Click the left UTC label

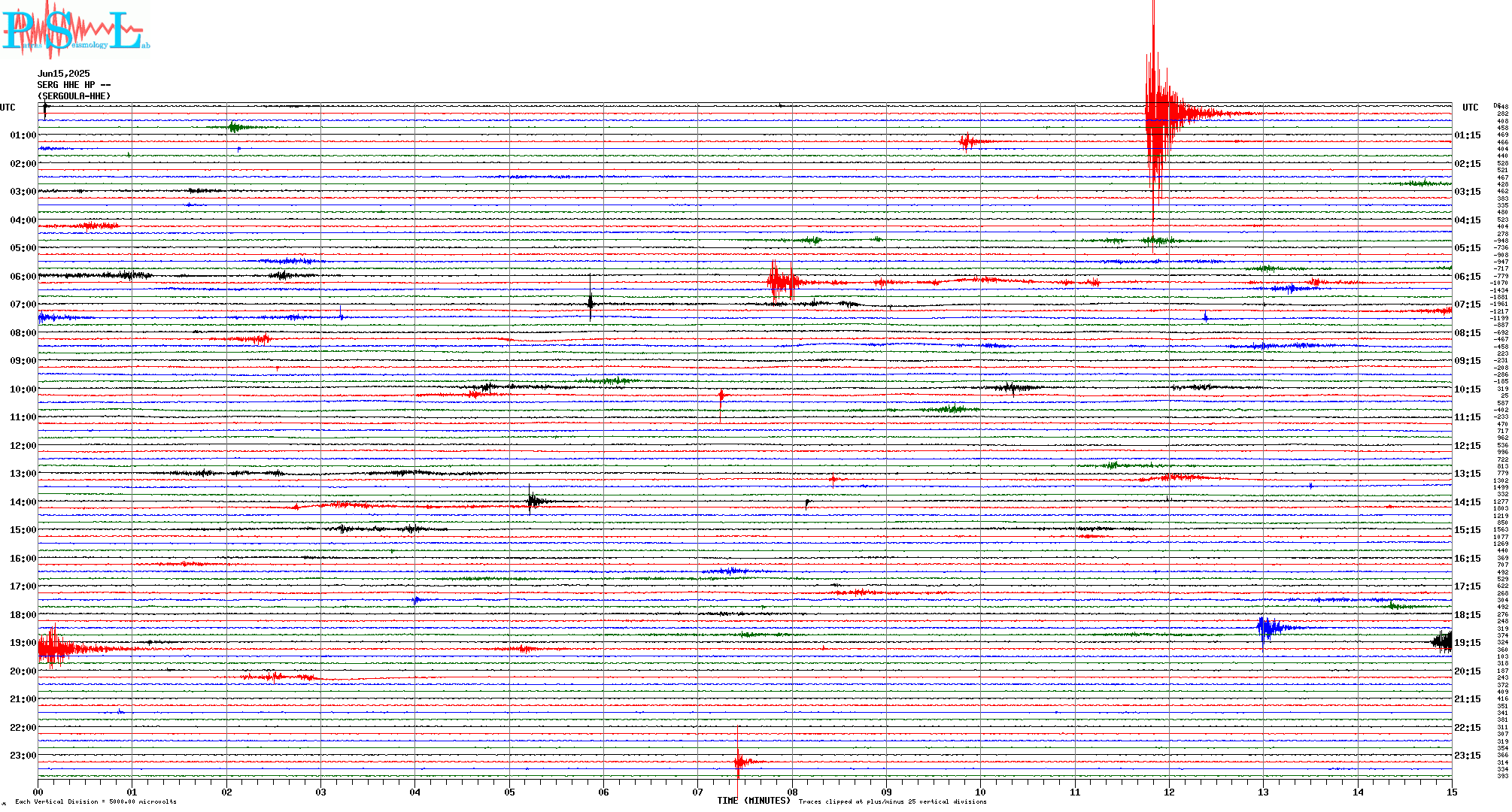click(8, 108)
